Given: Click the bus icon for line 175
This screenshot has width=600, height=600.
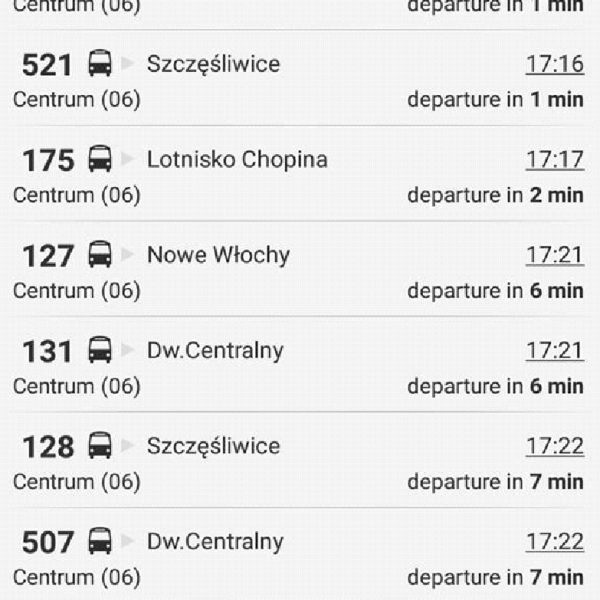Looking at the screenshot, I should coord(100,160).
